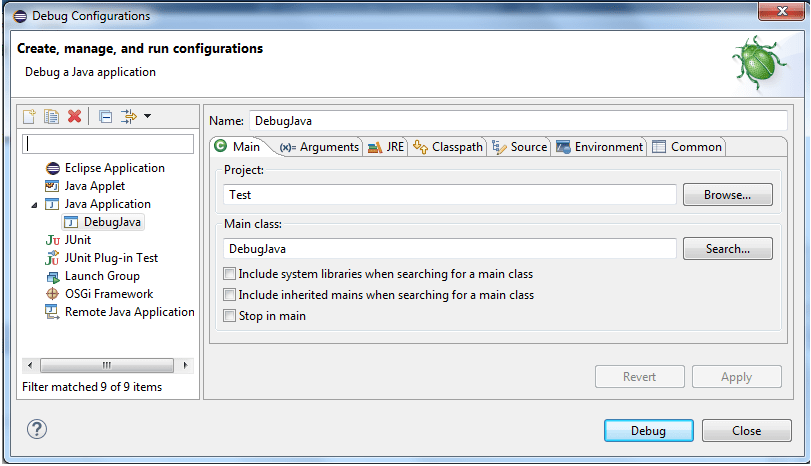
Task: Switch to the Arguments tab
Action: 319,147
